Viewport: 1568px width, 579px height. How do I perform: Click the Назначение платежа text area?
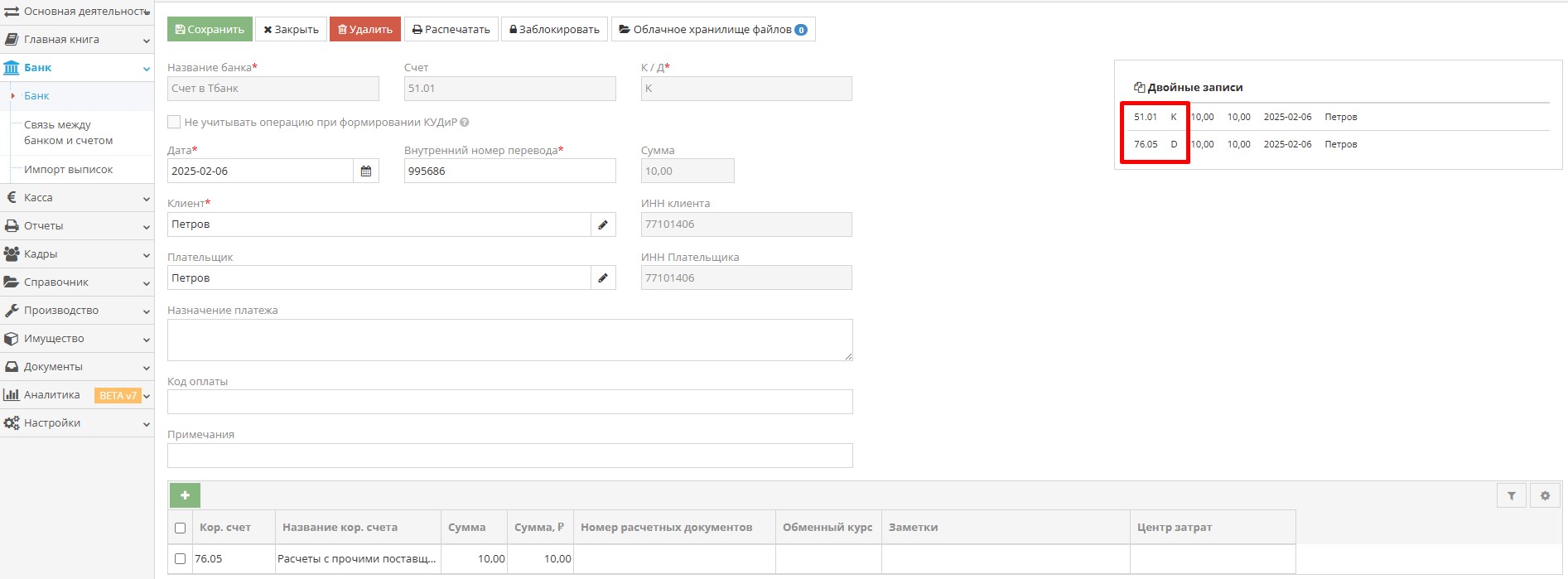tap(509, 340)
